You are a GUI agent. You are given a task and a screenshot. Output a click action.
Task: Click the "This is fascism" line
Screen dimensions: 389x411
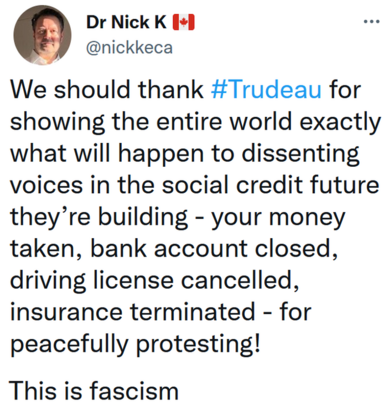94,391
